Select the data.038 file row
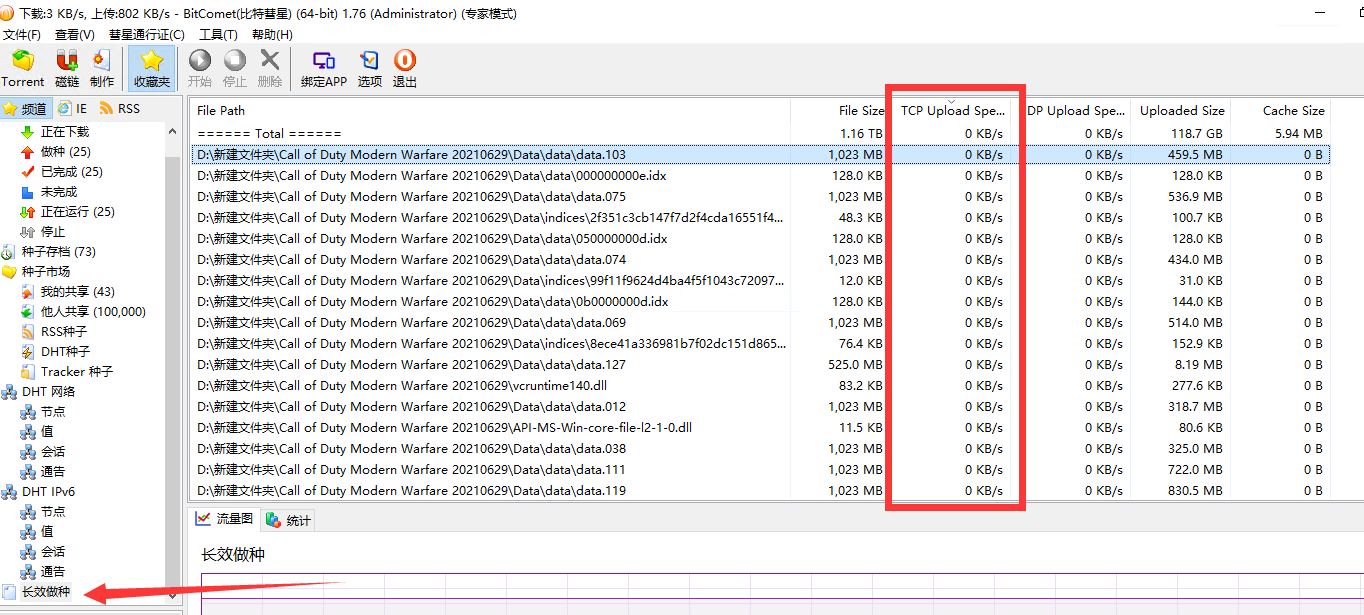1364x615 pixels. (760, 448)
